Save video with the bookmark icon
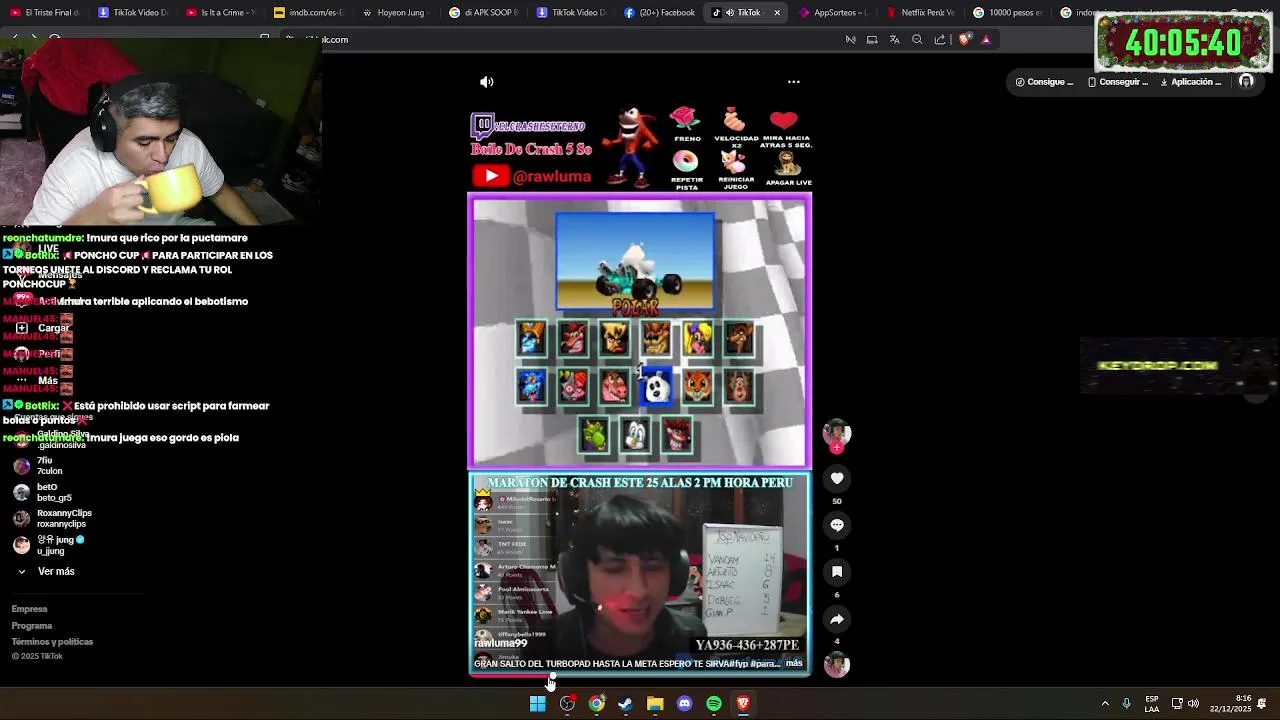Viewport: 1280px width, 720px height. [x=837, y=572]
